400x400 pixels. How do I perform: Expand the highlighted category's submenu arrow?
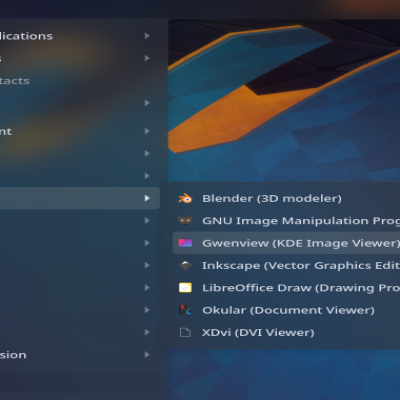tap(147, 198)
